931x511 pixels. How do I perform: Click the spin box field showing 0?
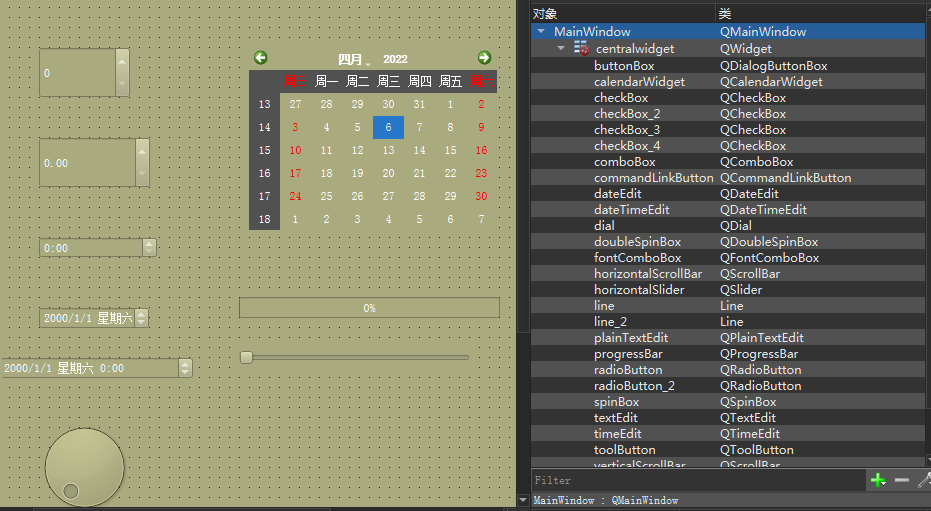click(77, 72)
